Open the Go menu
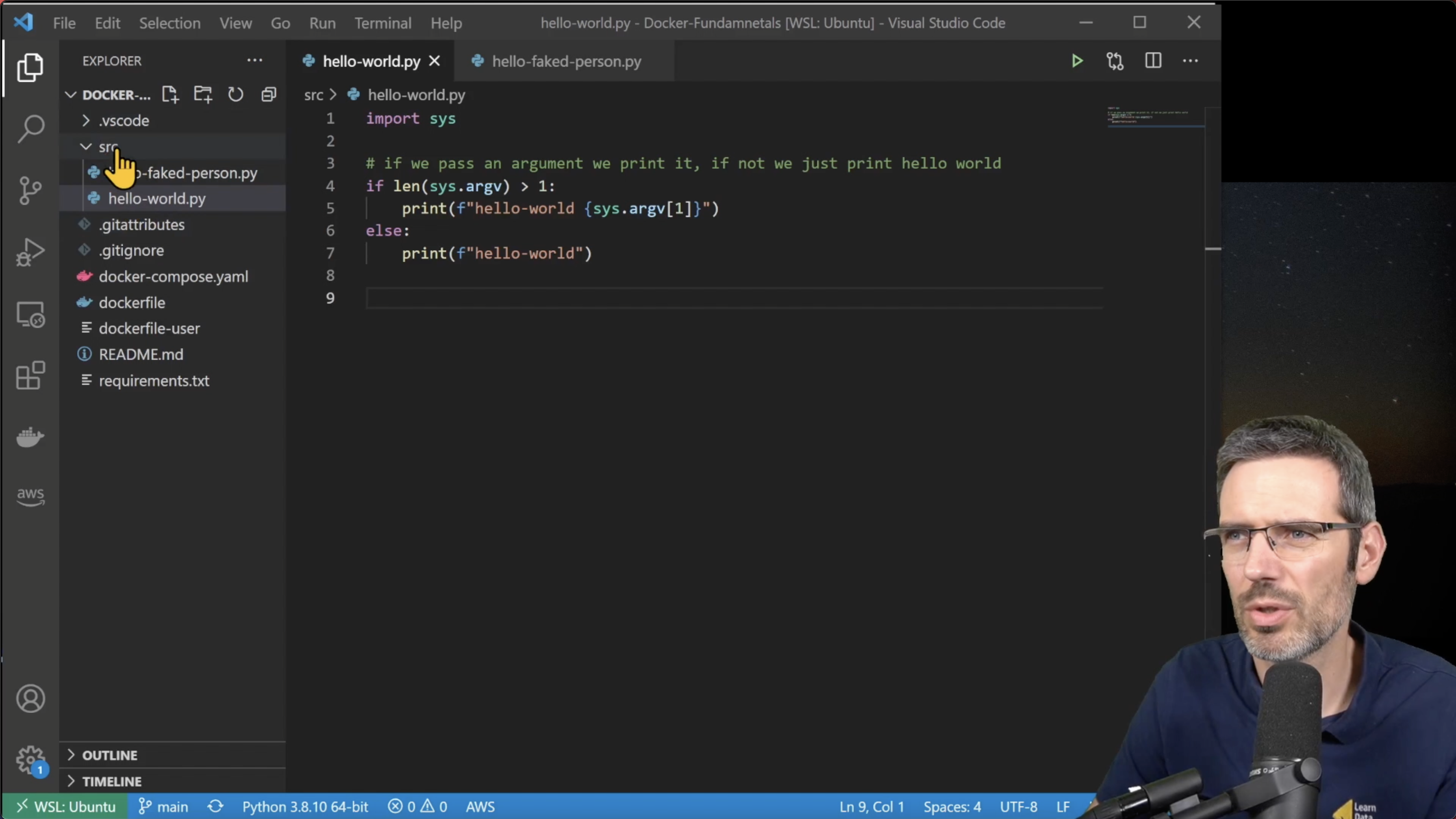 click(280, 23)
